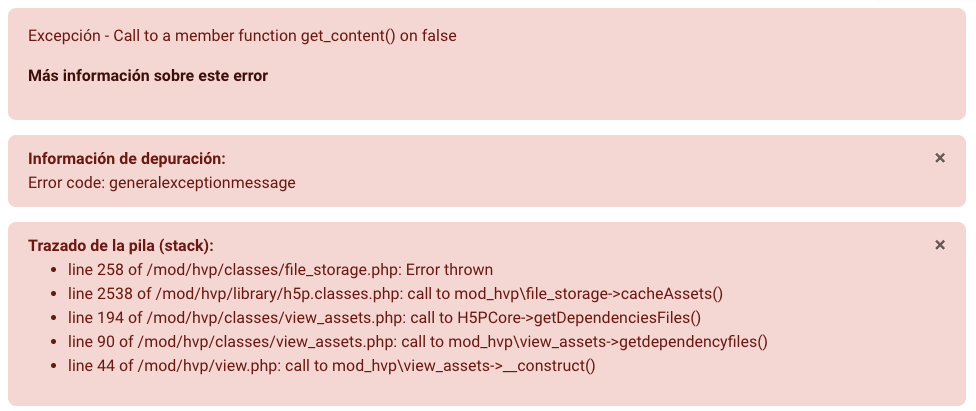The image size is (976, 411).
Task: Select the 'Trazado de la pila (stack):' heading
Action: click(121, 246)
